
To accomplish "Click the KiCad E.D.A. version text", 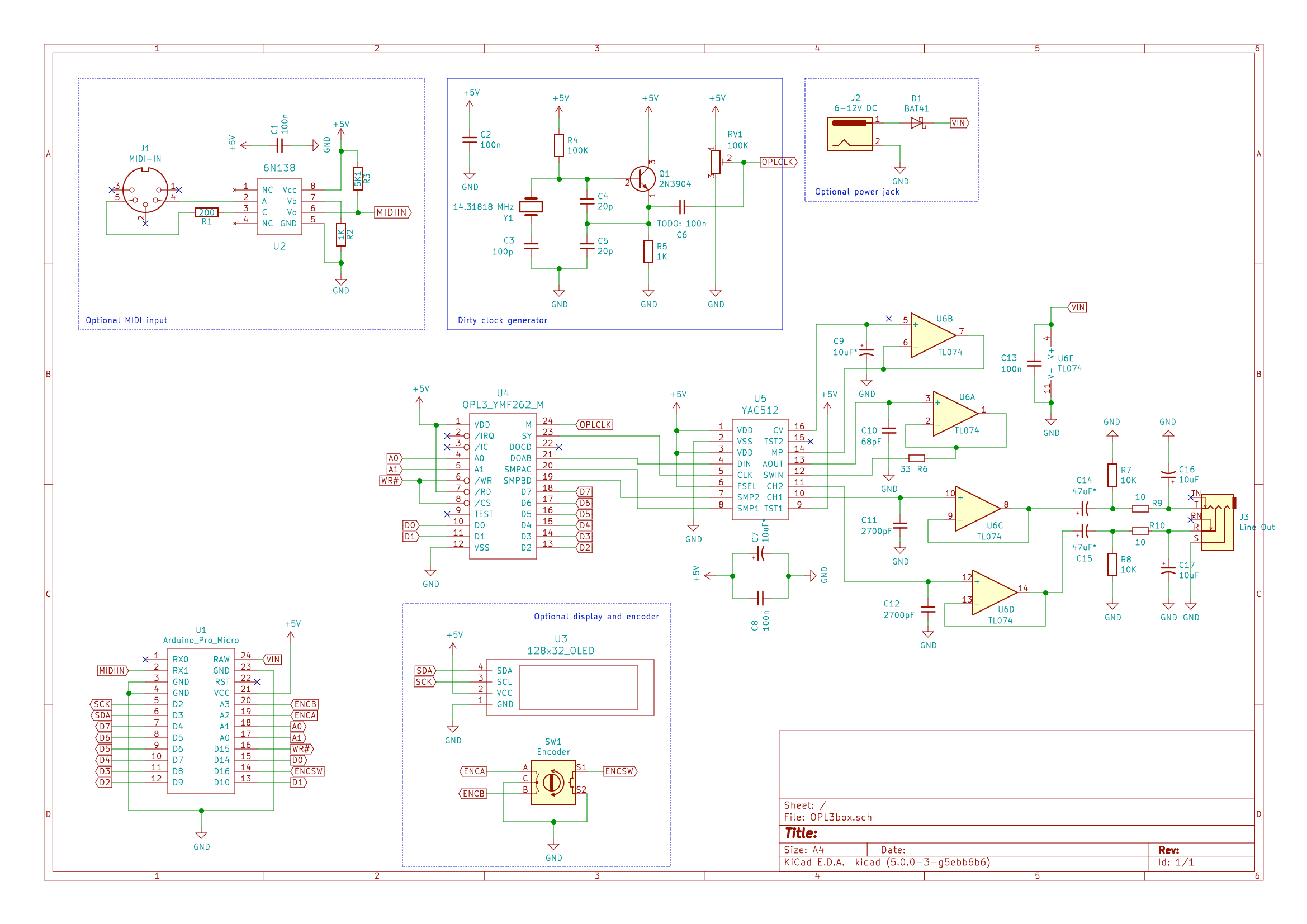I will (x=887, y=863).
